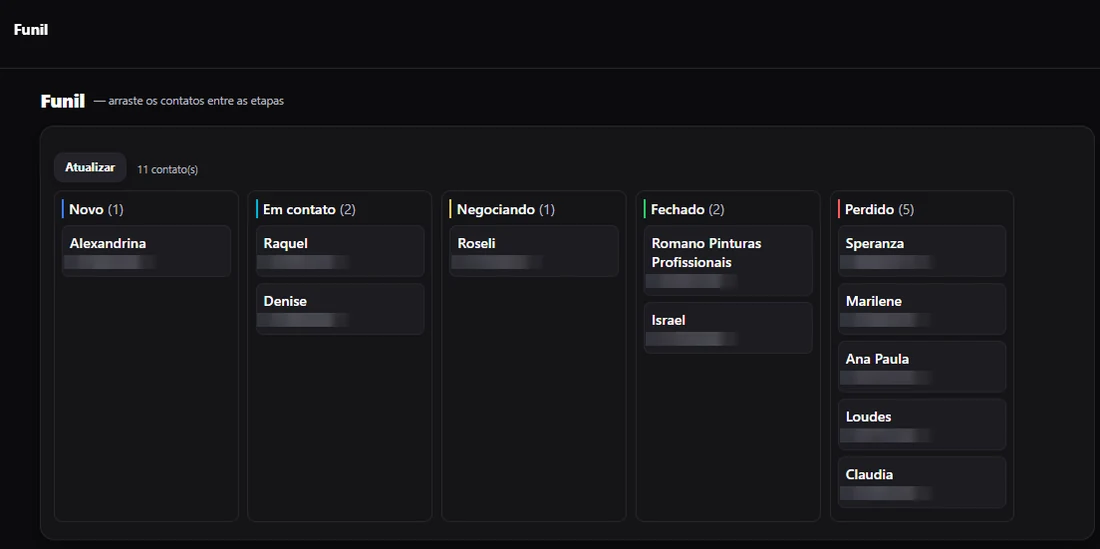Viewport: 1100px width, 549px height.
Task: Click the Atualizar button
Action: coord(90,168)
